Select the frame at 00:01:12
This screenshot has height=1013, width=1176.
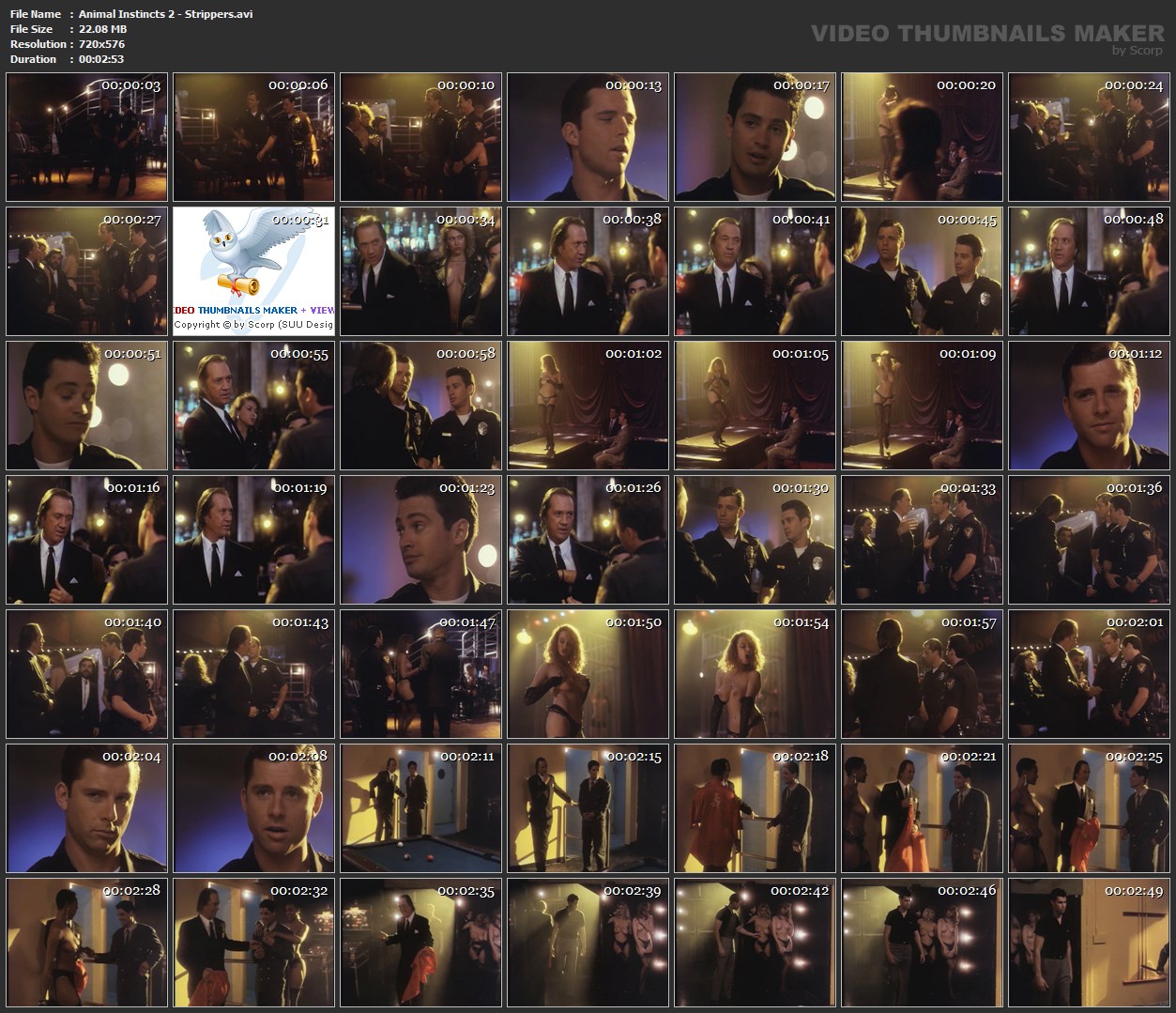1090,406
